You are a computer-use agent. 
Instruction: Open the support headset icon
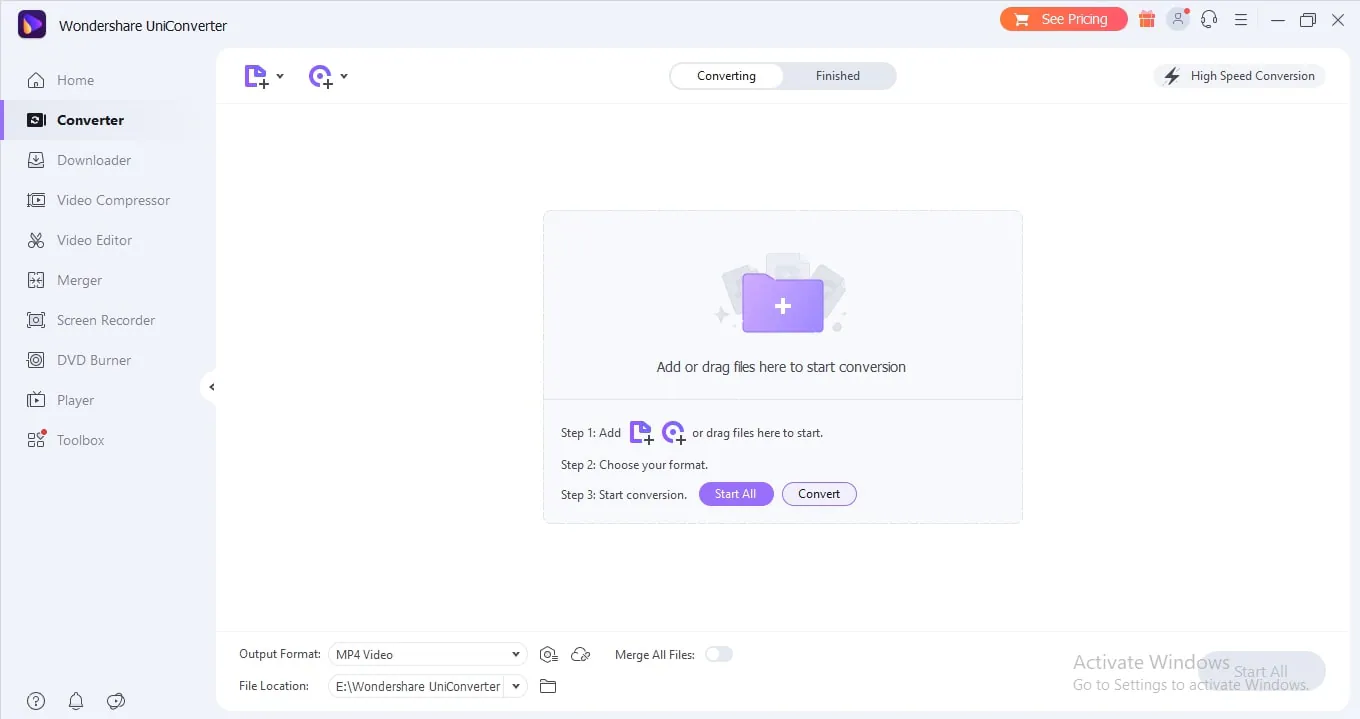(x=1209, y=19)
